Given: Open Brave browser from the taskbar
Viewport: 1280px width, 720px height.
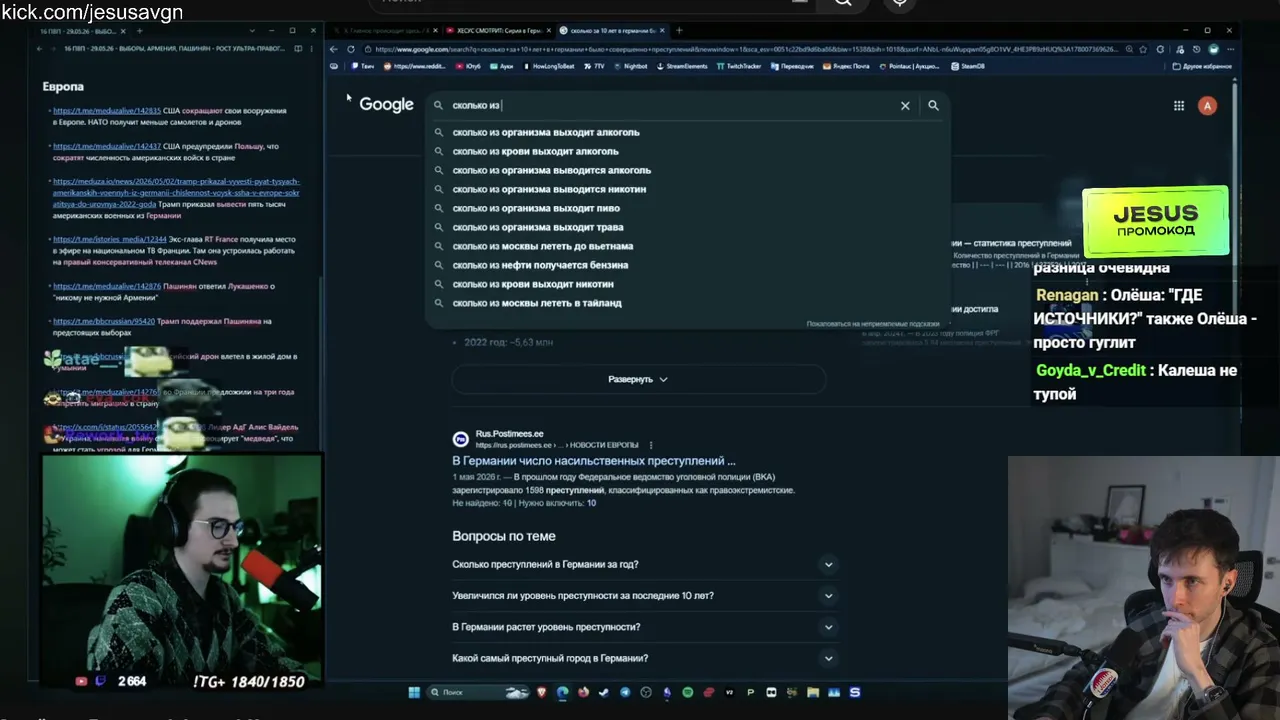Looking at the screenshot, I should (x=542, y=692).
